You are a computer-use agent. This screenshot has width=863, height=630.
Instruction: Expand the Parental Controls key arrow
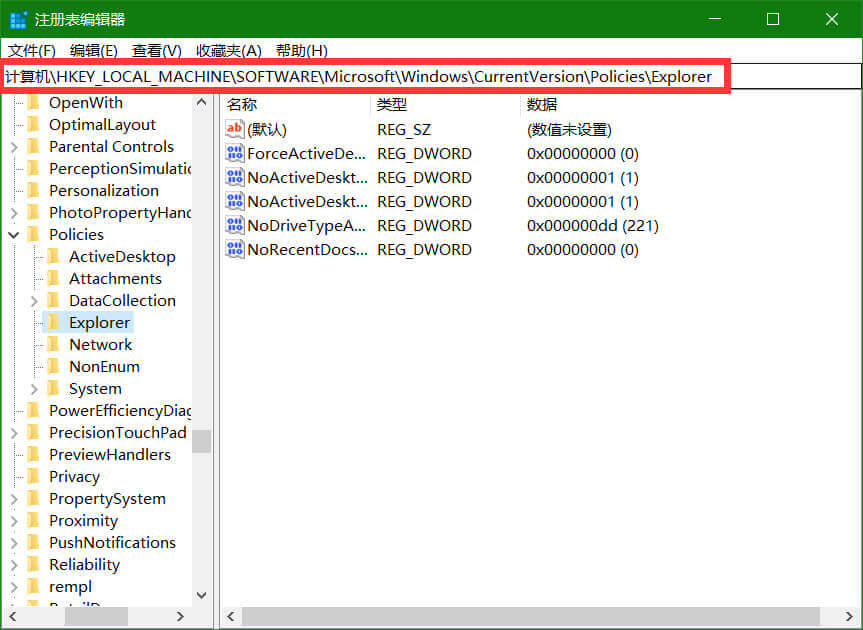pyautogui.click(x=14, y=147)
